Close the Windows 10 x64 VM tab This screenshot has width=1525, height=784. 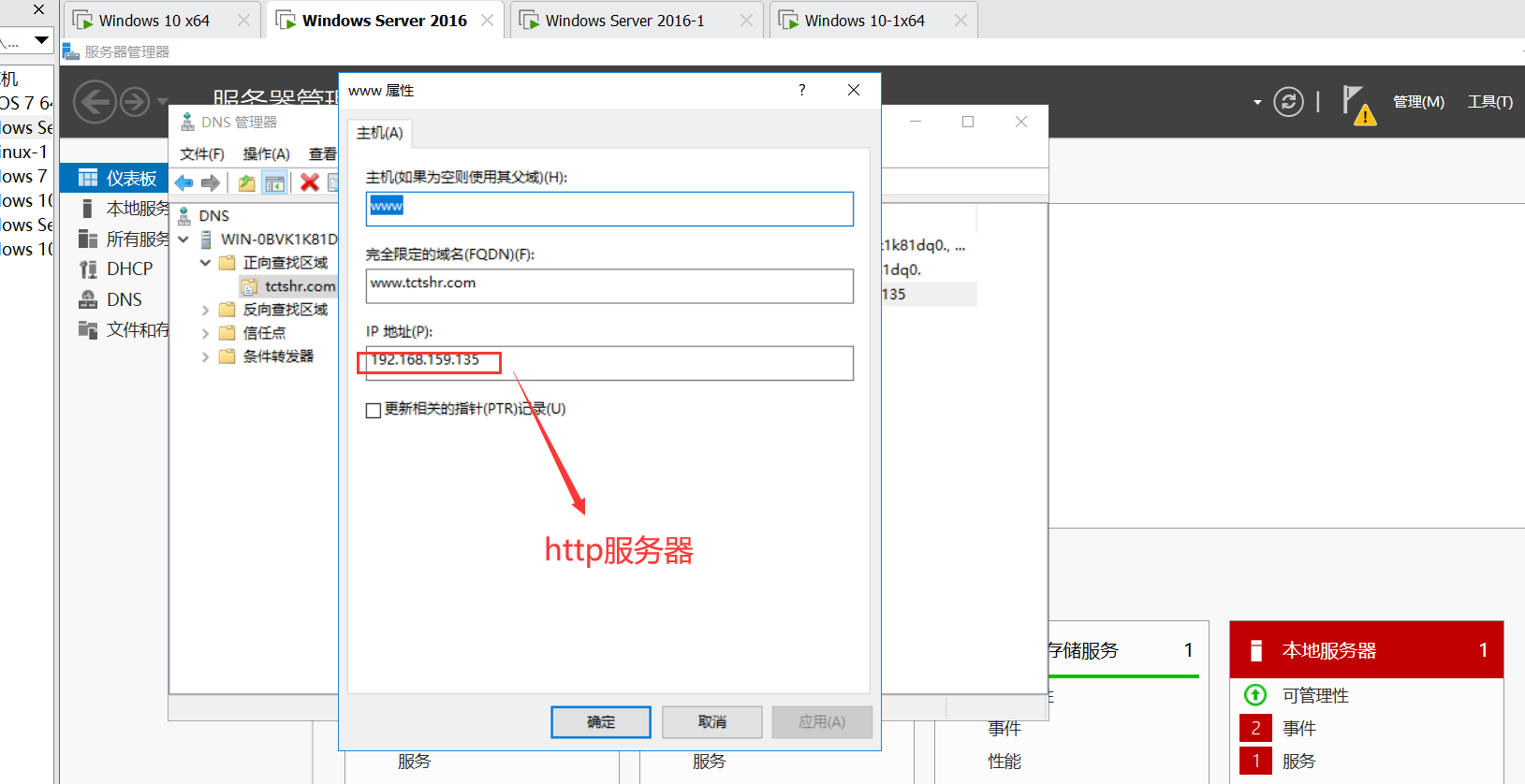tap(243, 21)
